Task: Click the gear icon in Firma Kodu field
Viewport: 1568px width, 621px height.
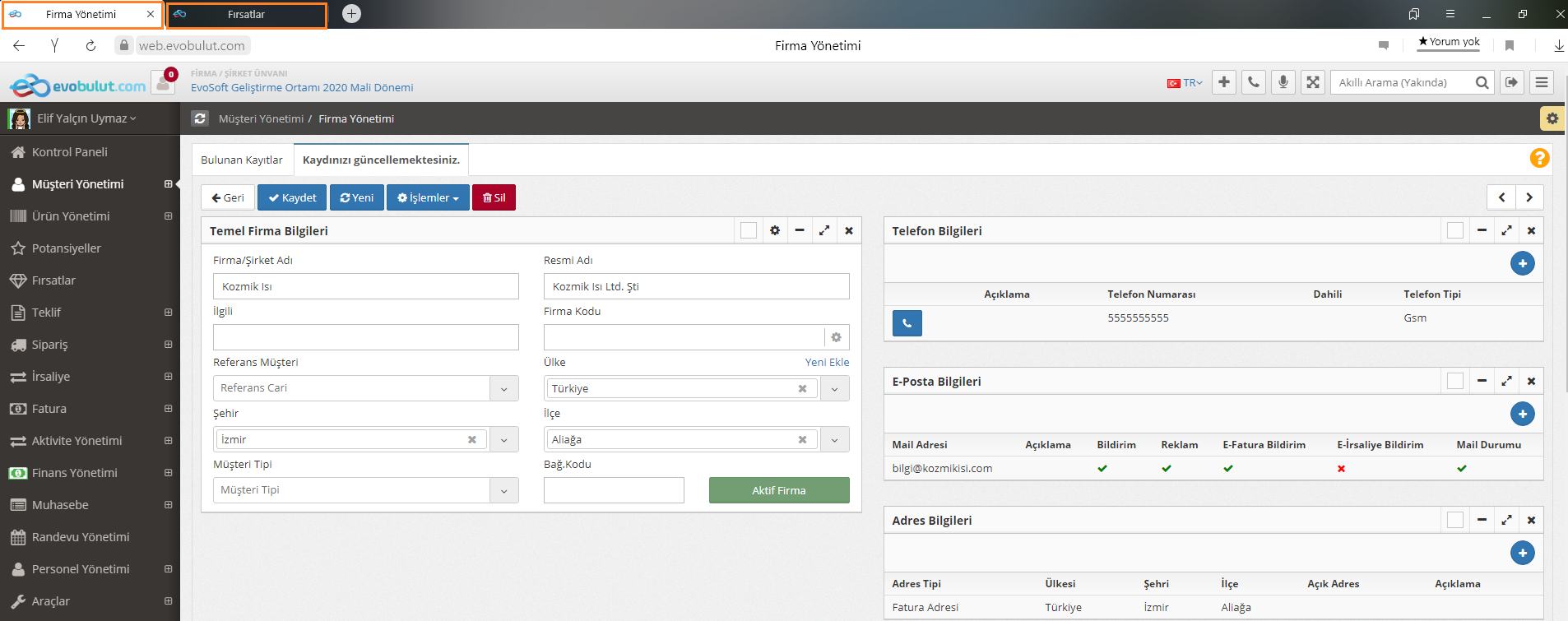Action: 836,337
